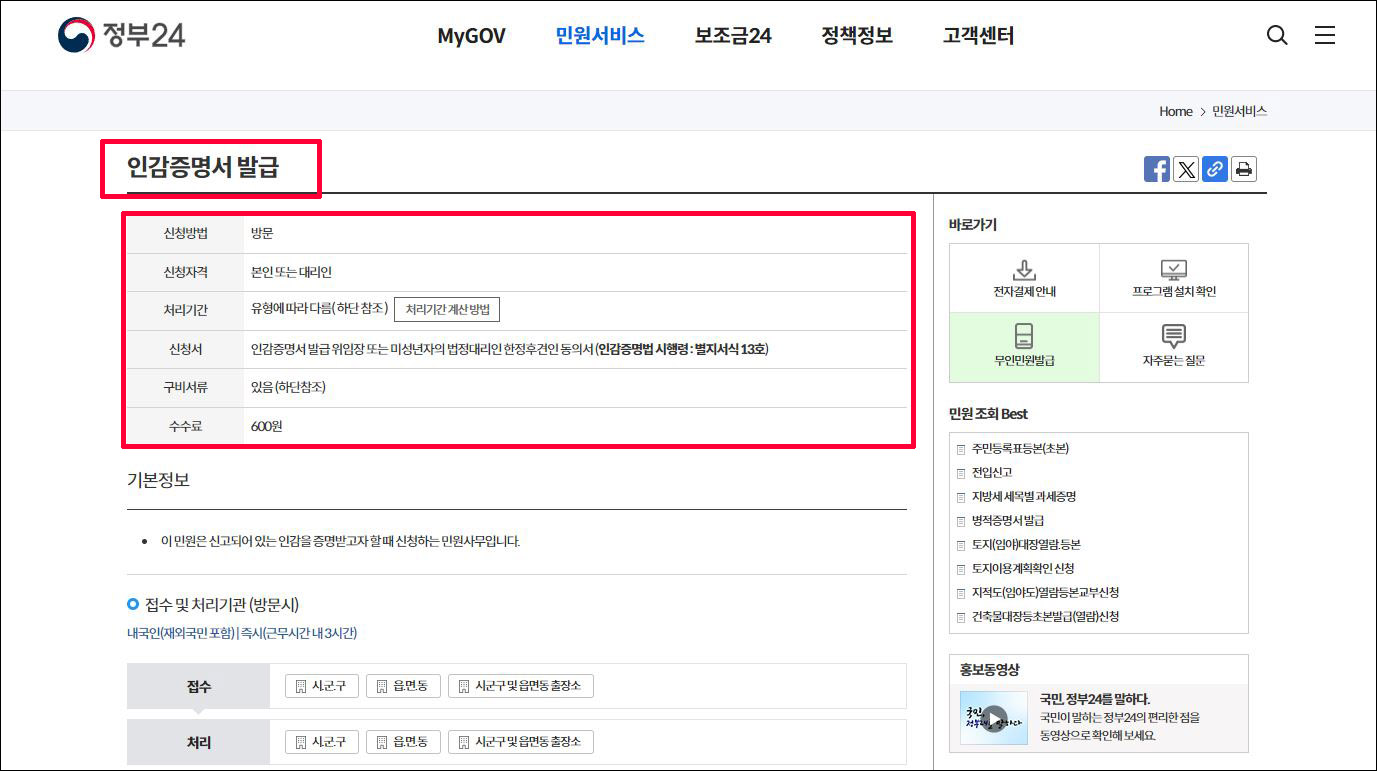Open 민원서비스 menu
This screenshot has height=771, width=1377.
pyautogui.click(x=600, y=36)
